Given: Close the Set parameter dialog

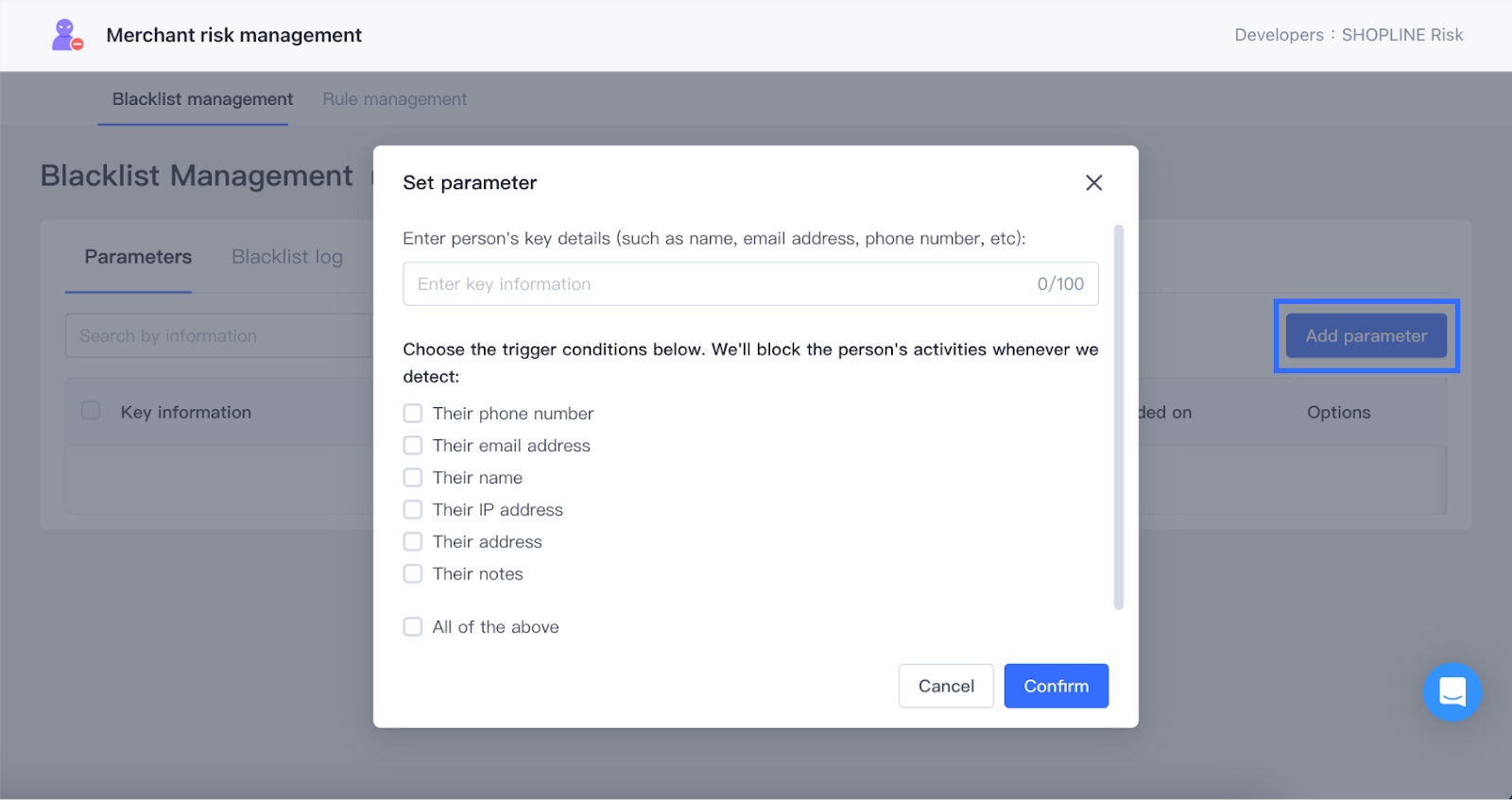Looking at the screenshot, I should (x=1093, y=182).
